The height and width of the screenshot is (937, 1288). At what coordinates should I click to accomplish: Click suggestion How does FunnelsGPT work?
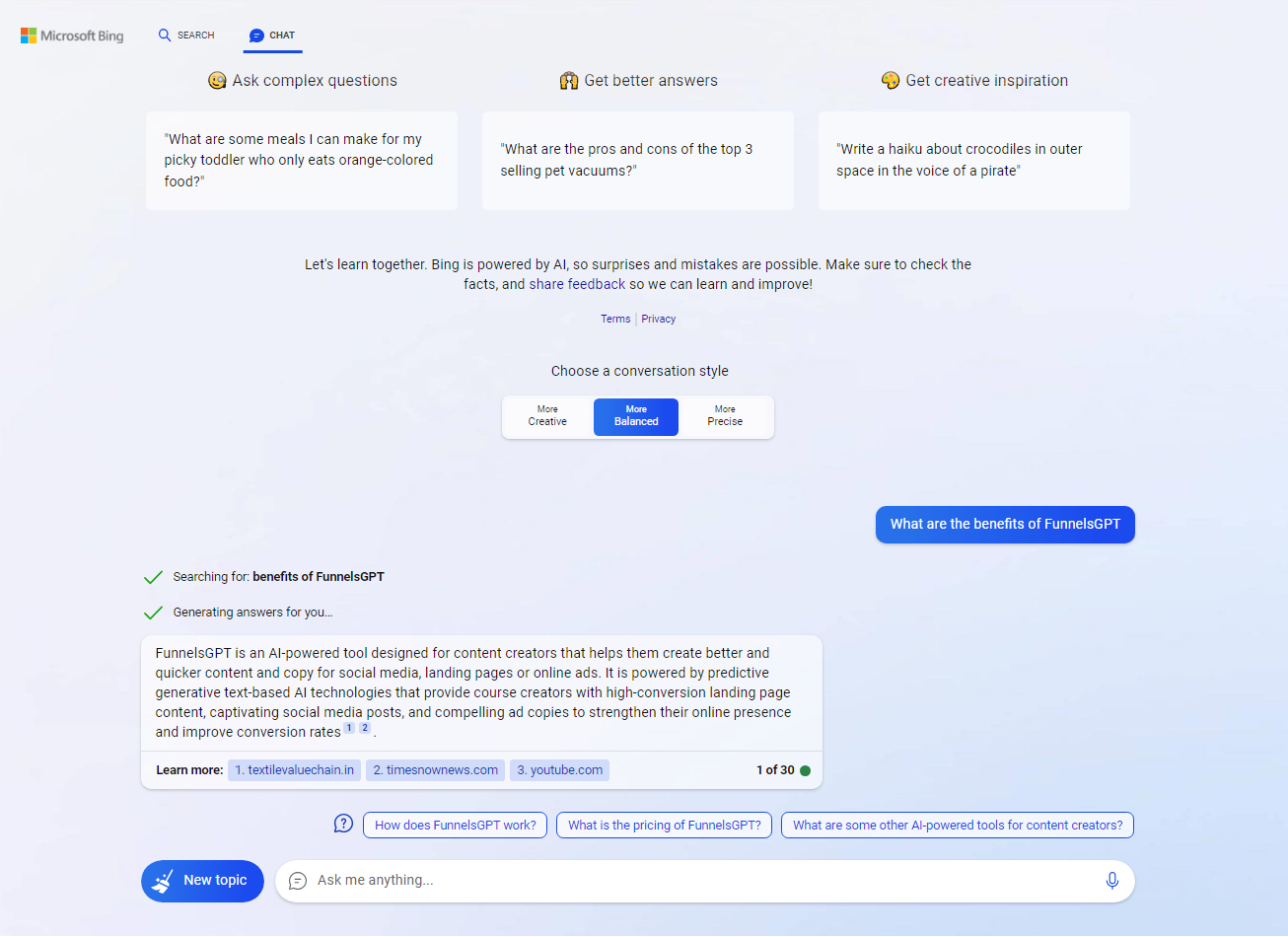pyautogui.click(x=456, y=826)
